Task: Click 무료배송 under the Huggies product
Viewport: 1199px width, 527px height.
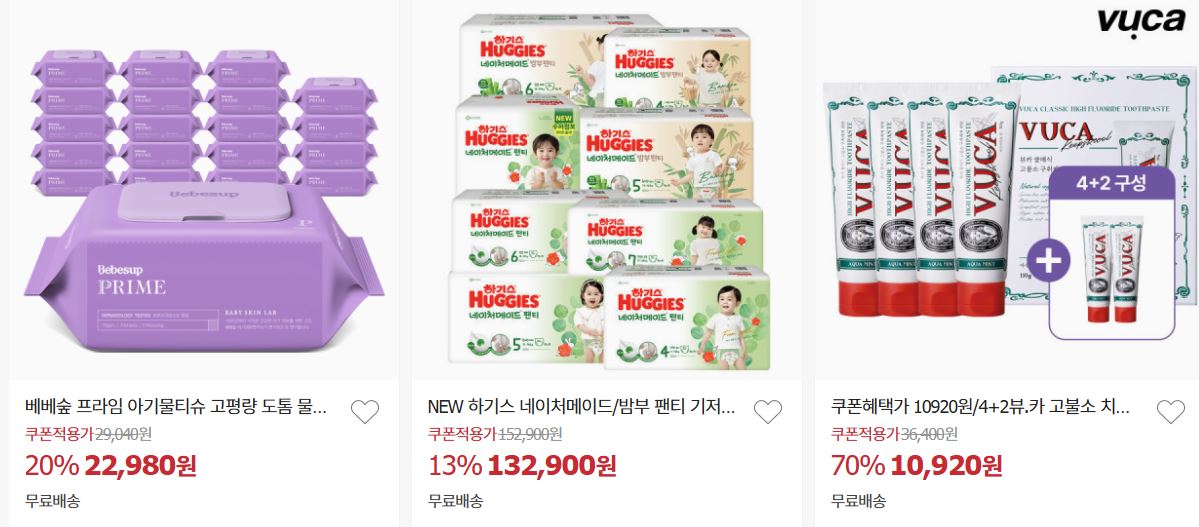Action: click(455, 502)
